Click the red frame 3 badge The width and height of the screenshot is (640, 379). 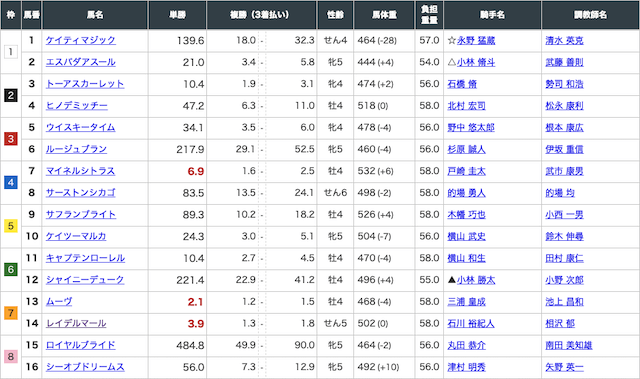[x=11, y=139]
